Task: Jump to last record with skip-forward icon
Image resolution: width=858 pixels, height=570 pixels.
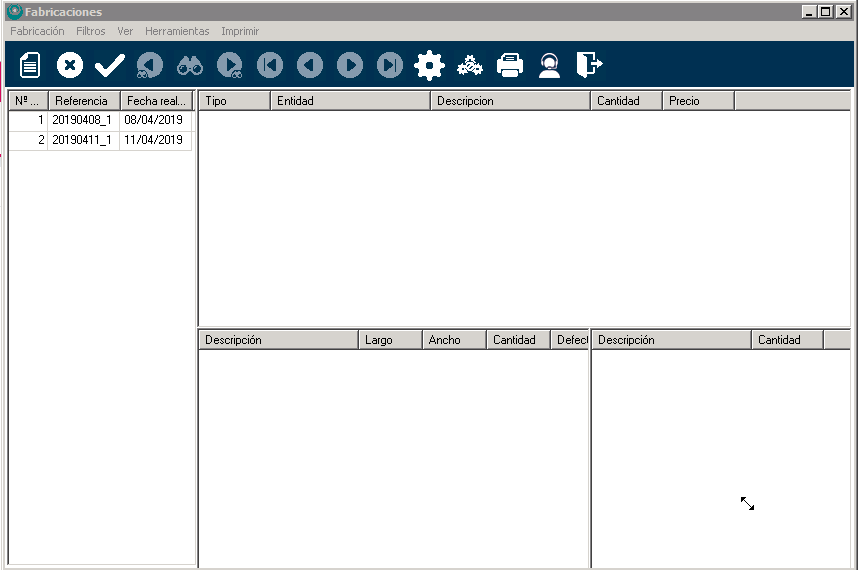Action: click(x=390, y=66)
